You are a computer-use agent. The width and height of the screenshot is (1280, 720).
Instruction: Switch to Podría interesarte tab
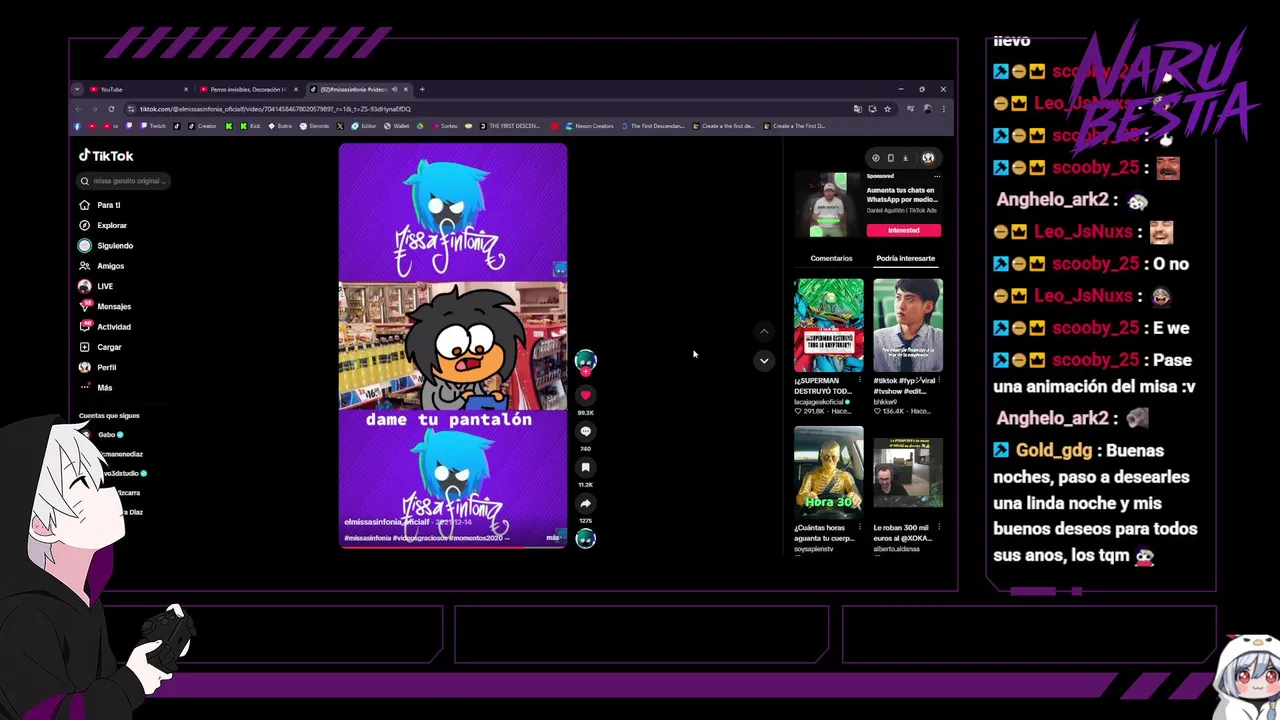point(905,258)
